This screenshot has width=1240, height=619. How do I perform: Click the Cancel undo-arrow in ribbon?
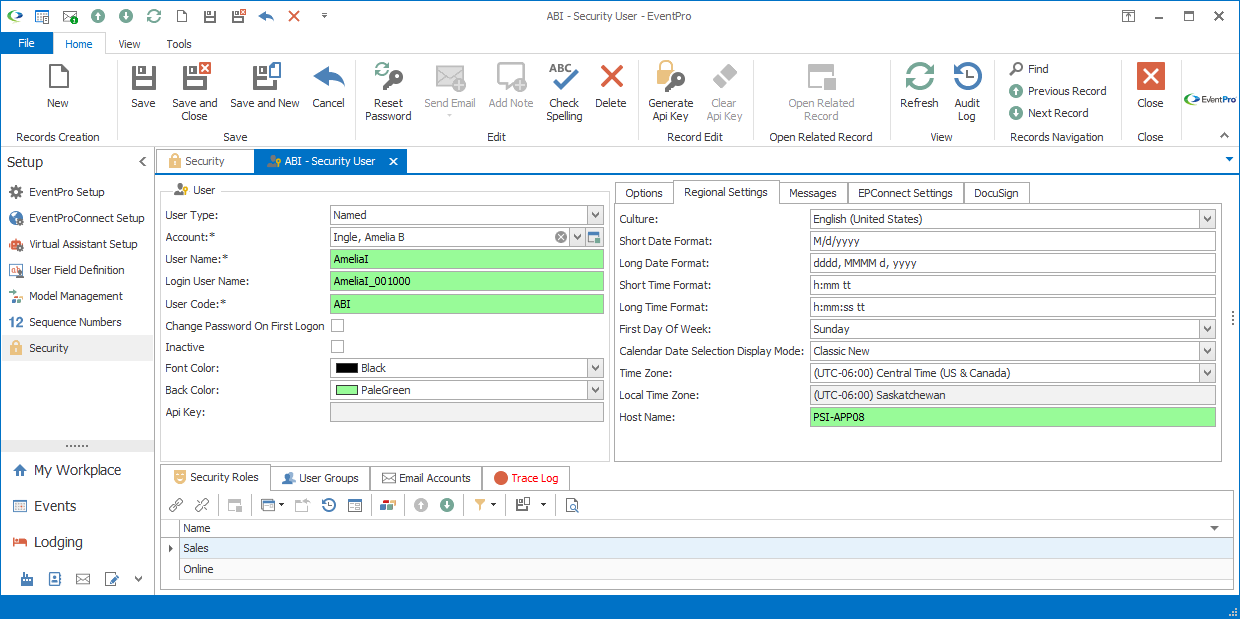coord(328,77)
